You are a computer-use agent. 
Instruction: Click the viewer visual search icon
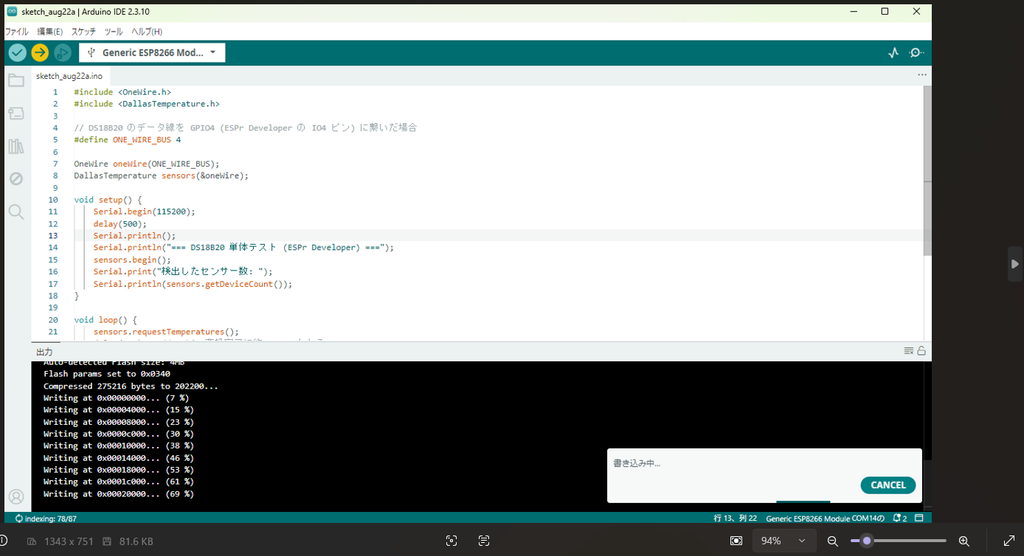pos(451,541)
